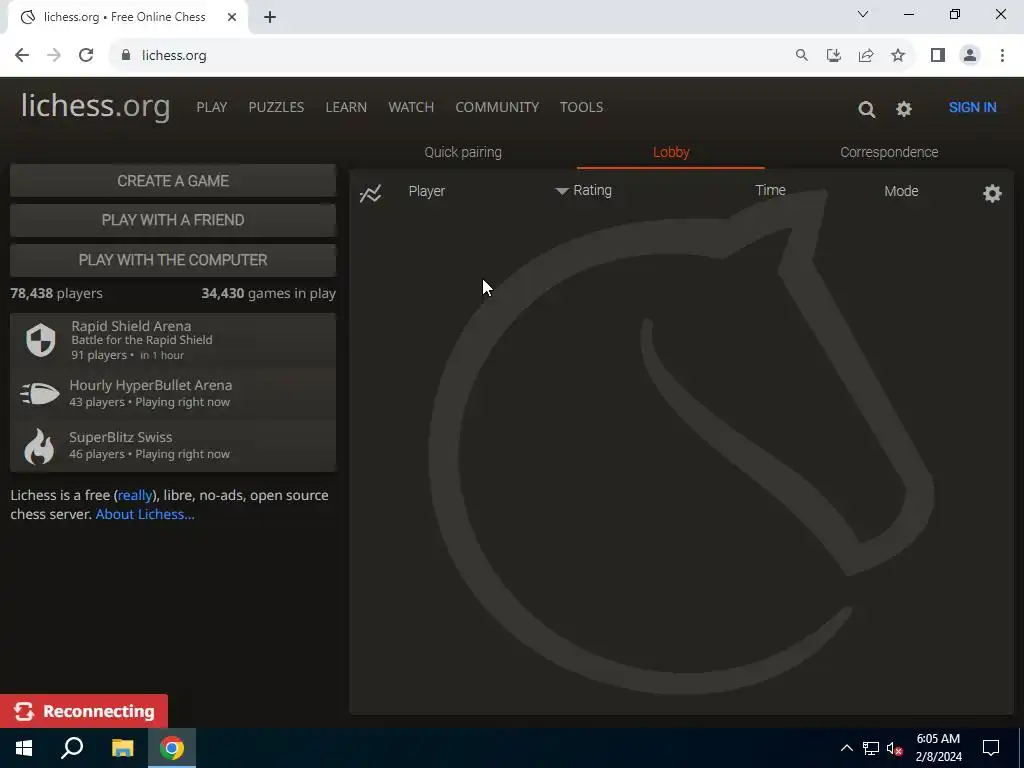The height and width of the screenshot is (768, 1024).
Task: Open the Chrome three-dot menu
Action: pos(1002,56)
